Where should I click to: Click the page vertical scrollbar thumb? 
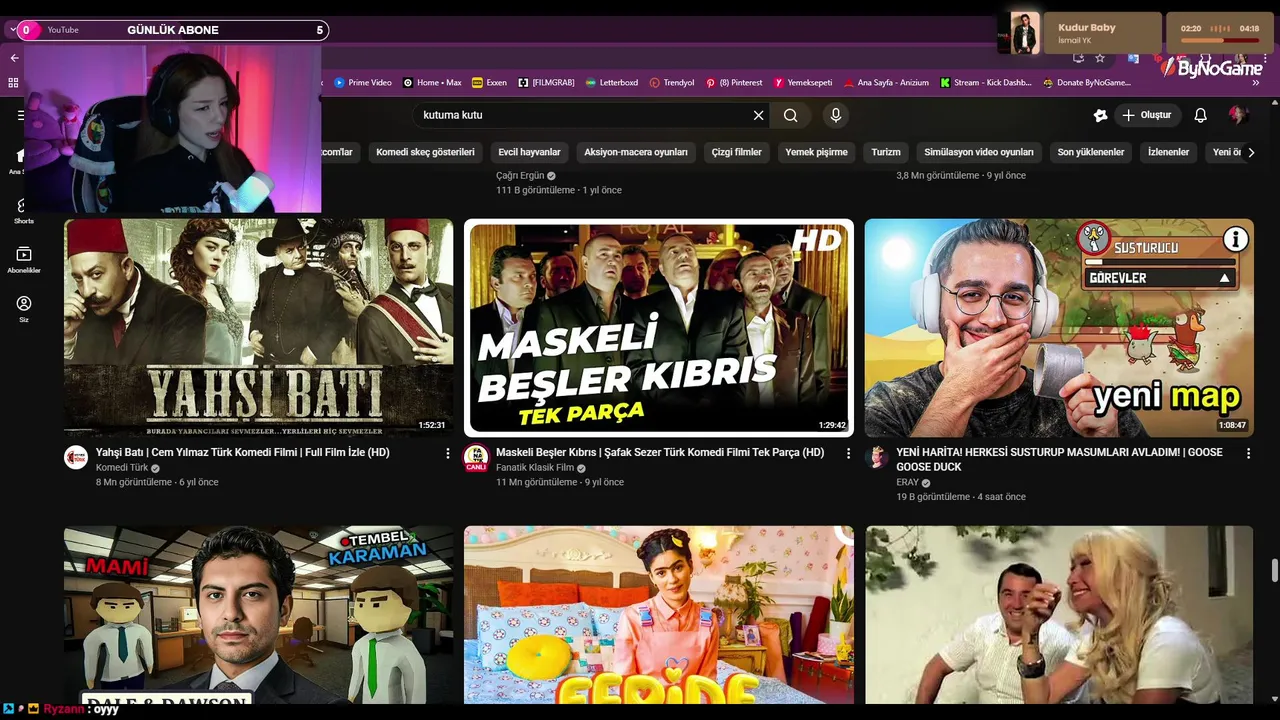click(x=1274, y=571)
